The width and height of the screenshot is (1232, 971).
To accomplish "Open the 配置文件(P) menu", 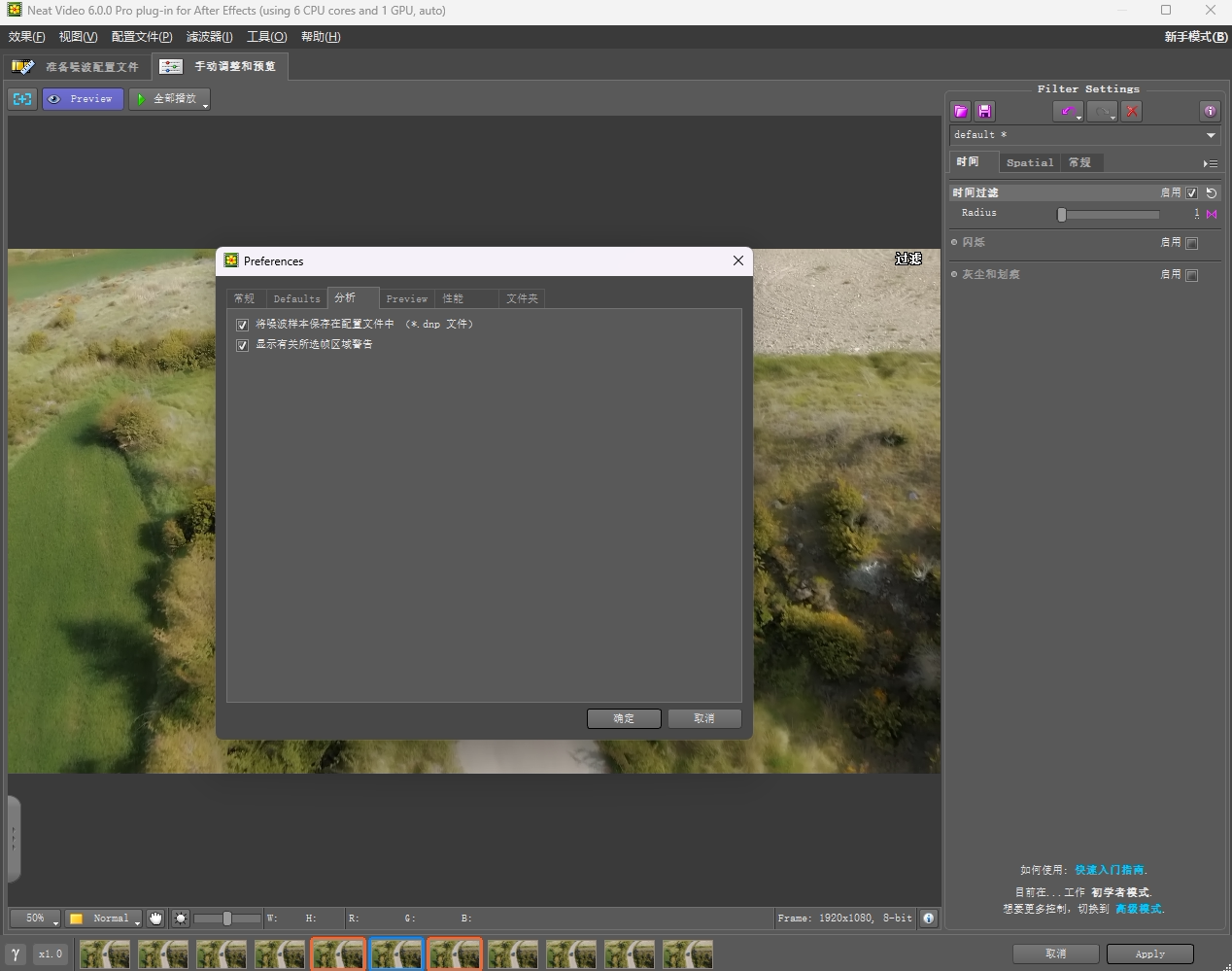I will pos(142,37).
